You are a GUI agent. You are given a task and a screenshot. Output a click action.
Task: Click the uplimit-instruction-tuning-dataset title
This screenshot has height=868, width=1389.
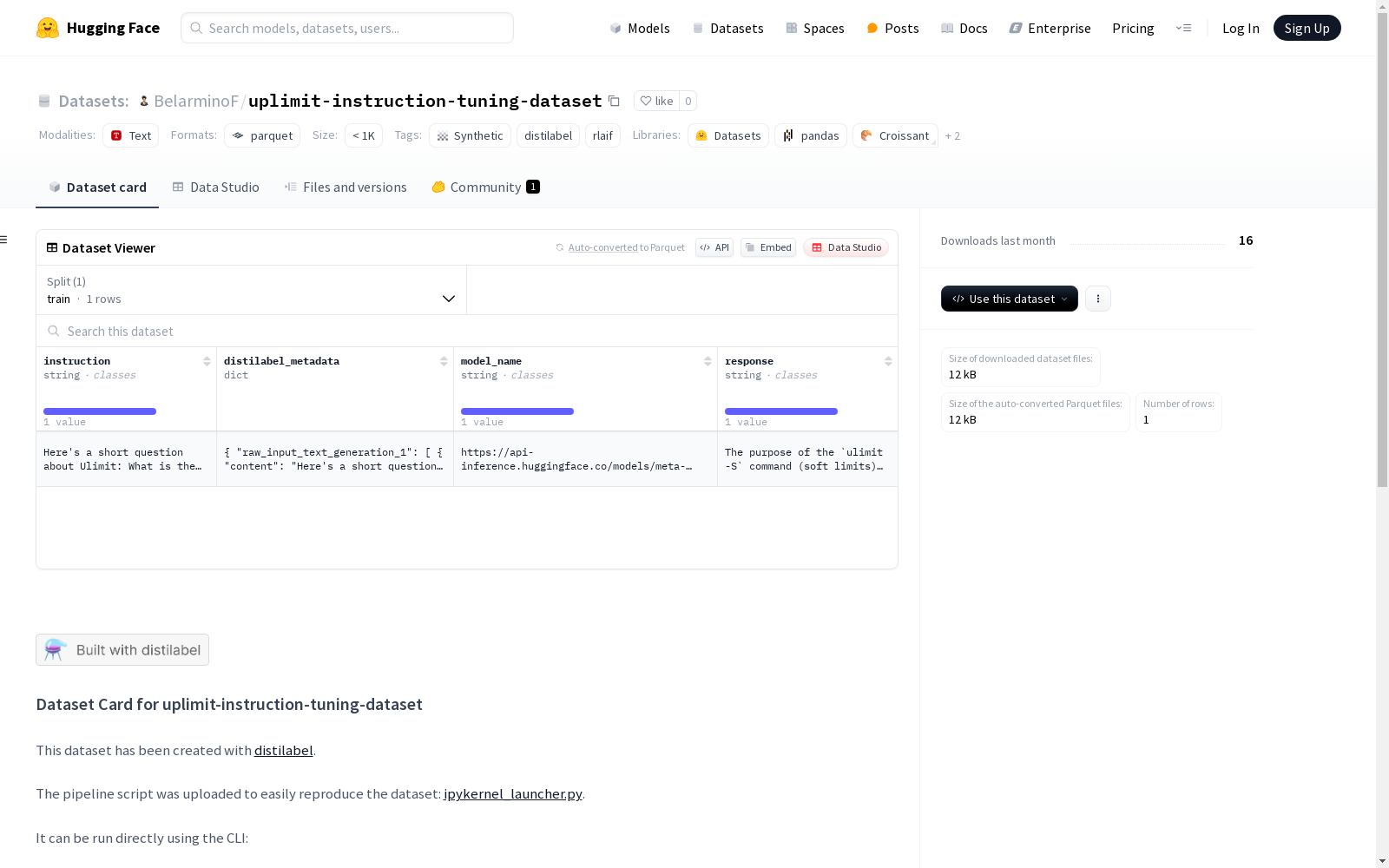tap(425, 101)
